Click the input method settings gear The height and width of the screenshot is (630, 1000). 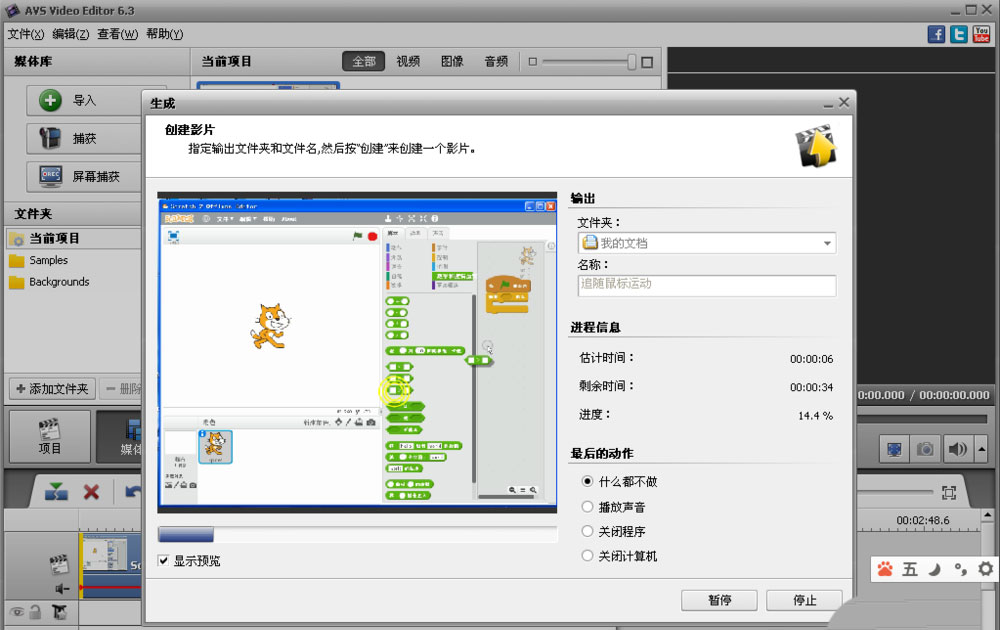(x=985, y=569)
